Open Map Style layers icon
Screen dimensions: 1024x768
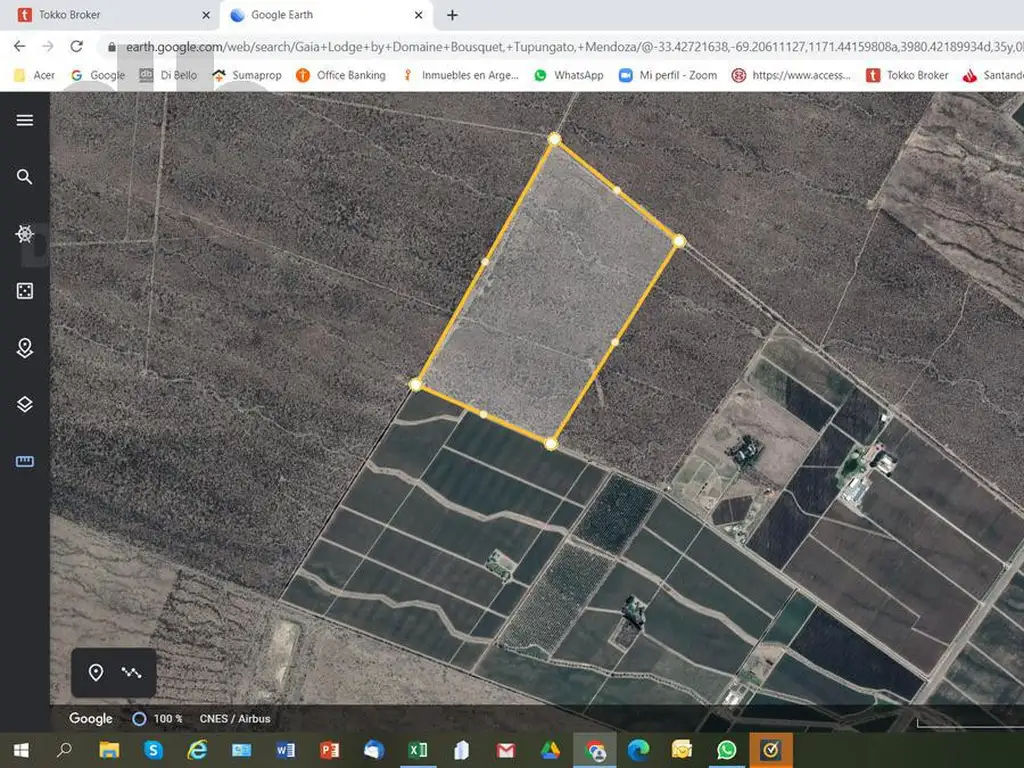tap(25, 404)
